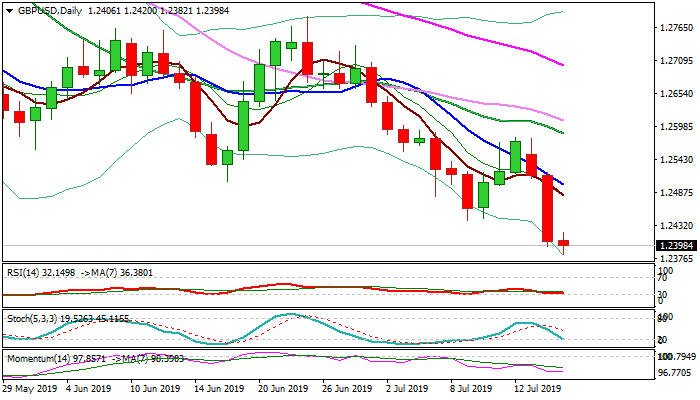700x400 pixels.
Task: Click the GBPUSD,Daily chart title
Action: click(50, 11)
